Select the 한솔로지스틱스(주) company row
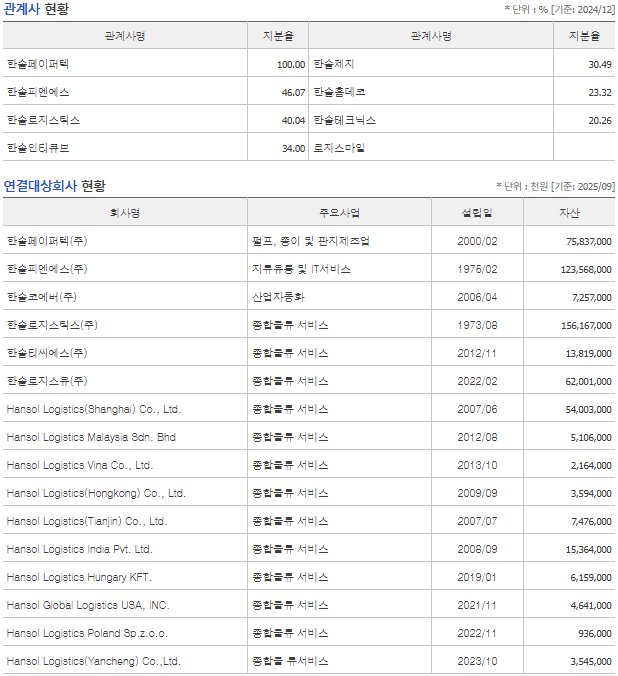This screenshot has width=618, height=676. [x=52, y=325]
